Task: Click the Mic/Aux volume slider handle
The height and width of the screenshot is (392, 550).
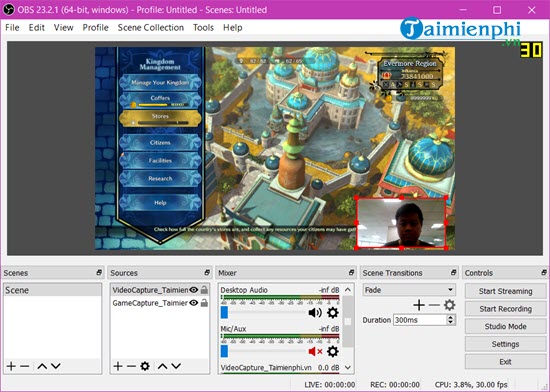Action: [224, 351]
